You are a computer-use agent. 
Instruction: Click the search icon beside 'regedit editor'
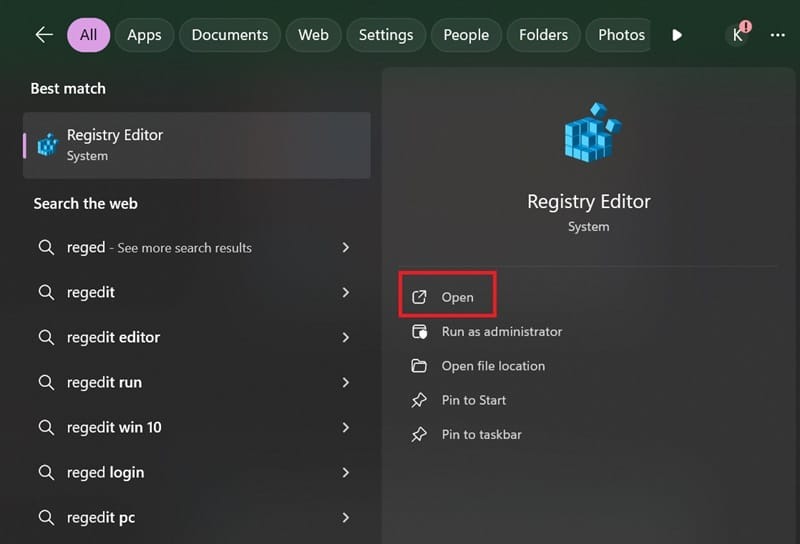[x=46, y=337]
